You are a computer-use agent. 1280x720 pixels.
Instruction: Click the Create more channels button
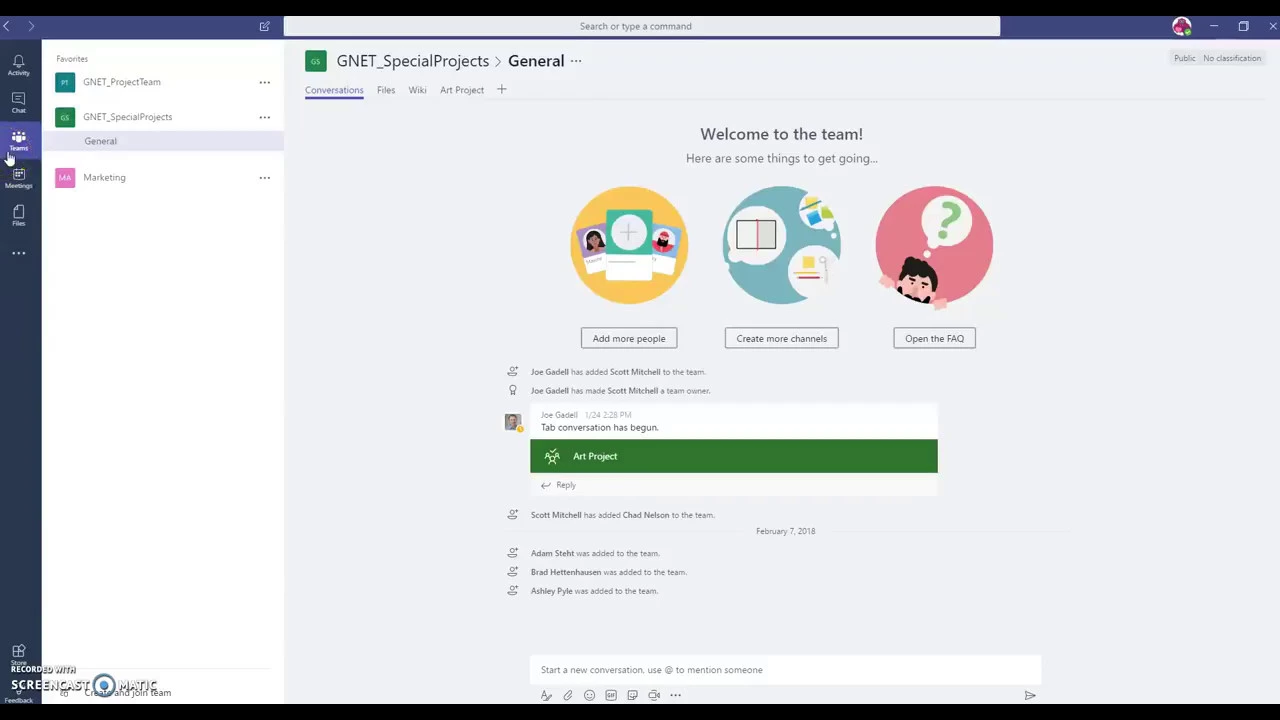[x=782, y=338]
